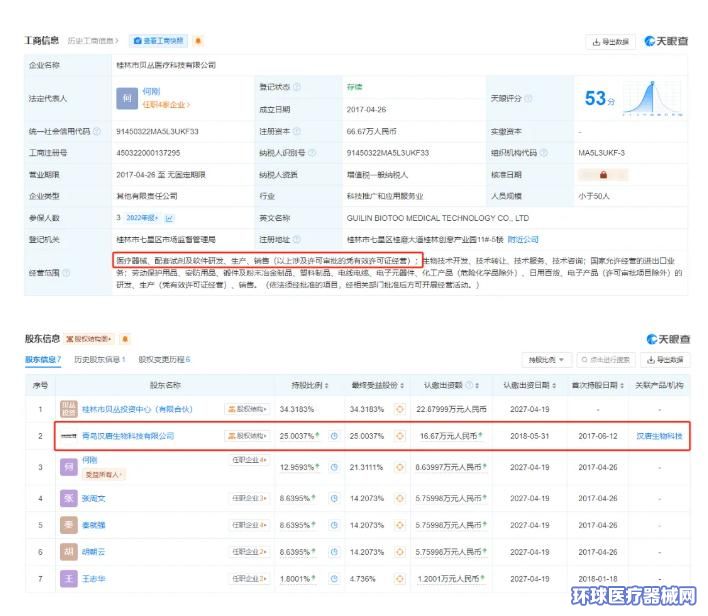
Task: Open shareholder 青岛汉唐生物科技有限公司 link
Action: pyautogui.click(x=128, y=436)
